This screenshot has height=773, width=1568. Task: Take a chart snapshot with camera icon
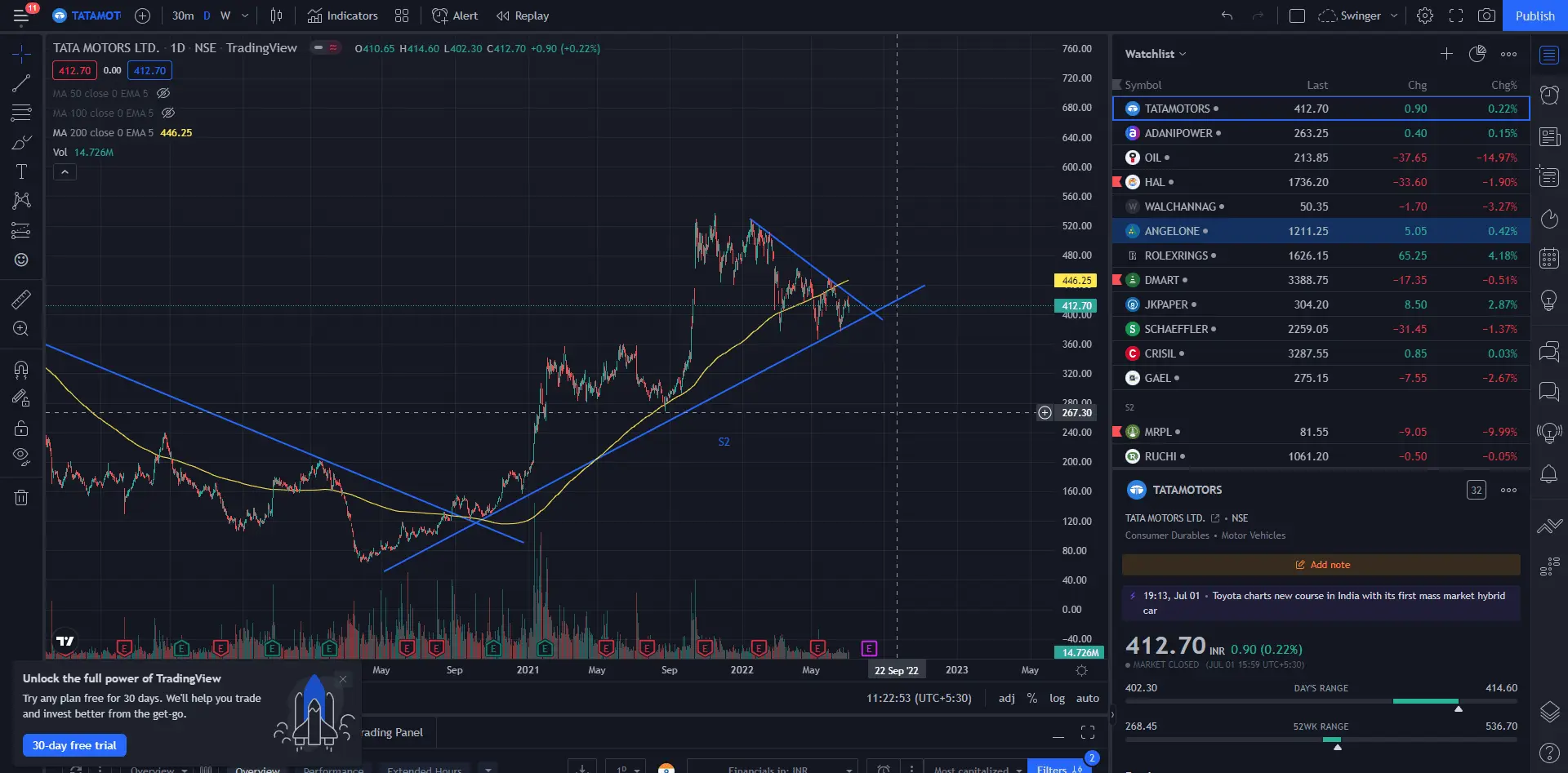(1486, 16)
